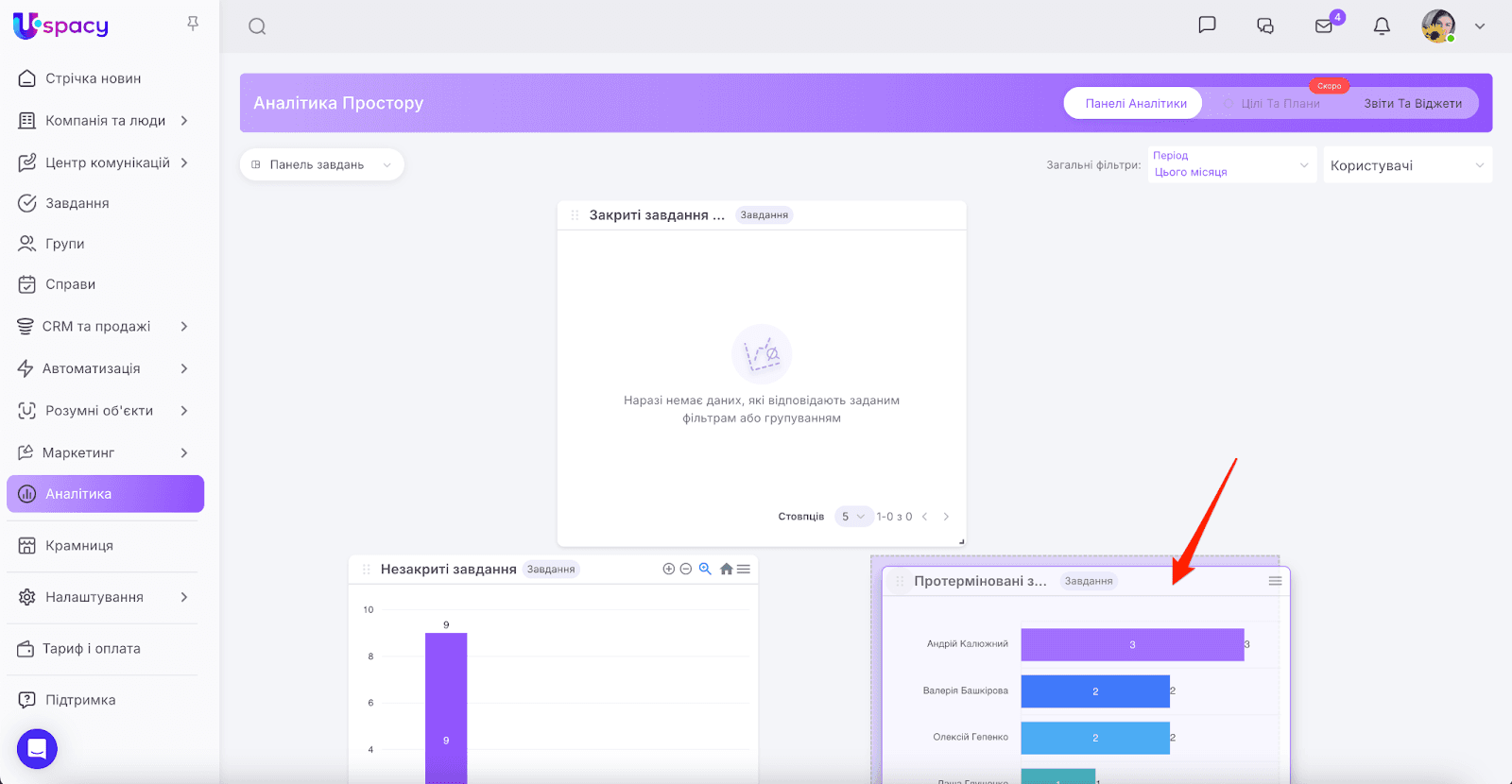The width and height of the screenshot is (1512, 784).
Task: Zoom out on Незакриті завдання chart
Action: [686, 569]
